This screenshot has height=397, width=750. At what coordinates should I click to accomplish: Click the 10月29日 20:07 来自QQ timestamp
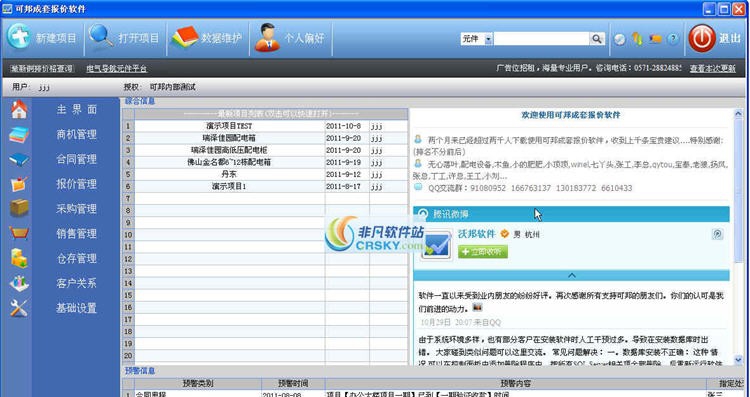461,322
